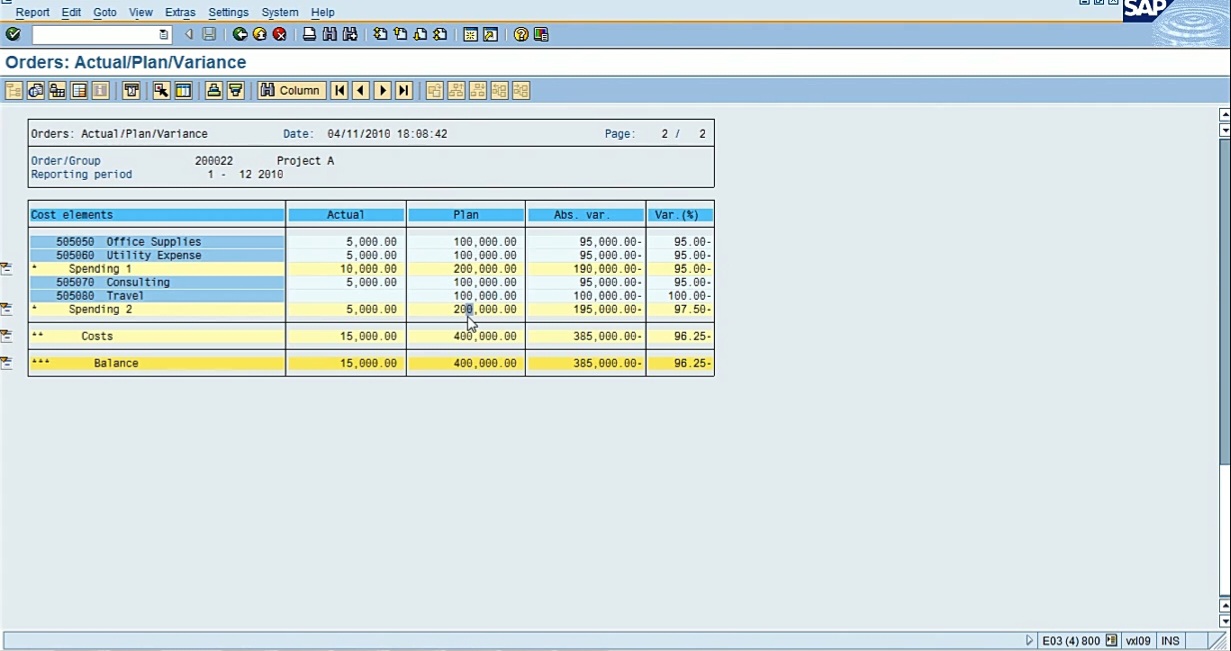Viewport: 1231px width, 651px height.
Task: Click the Create New Session icon
Action: [471, 34]
